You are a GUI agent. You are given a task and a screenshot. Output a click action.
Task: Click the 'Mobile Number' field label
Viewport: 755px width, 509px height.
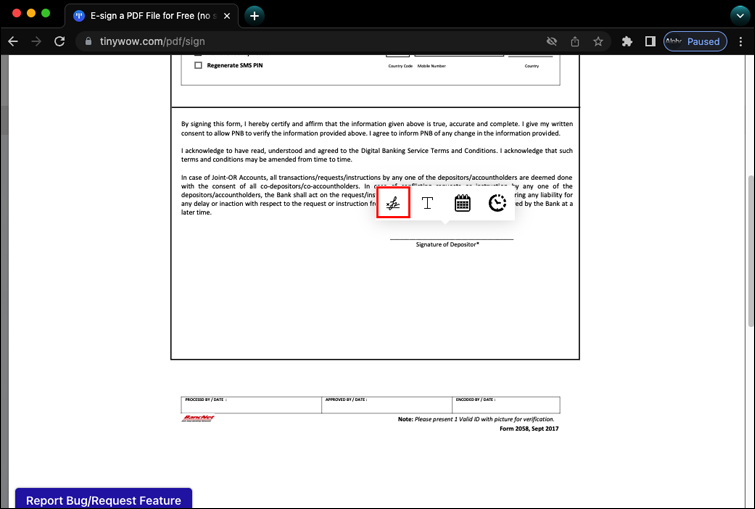(431, 66)
